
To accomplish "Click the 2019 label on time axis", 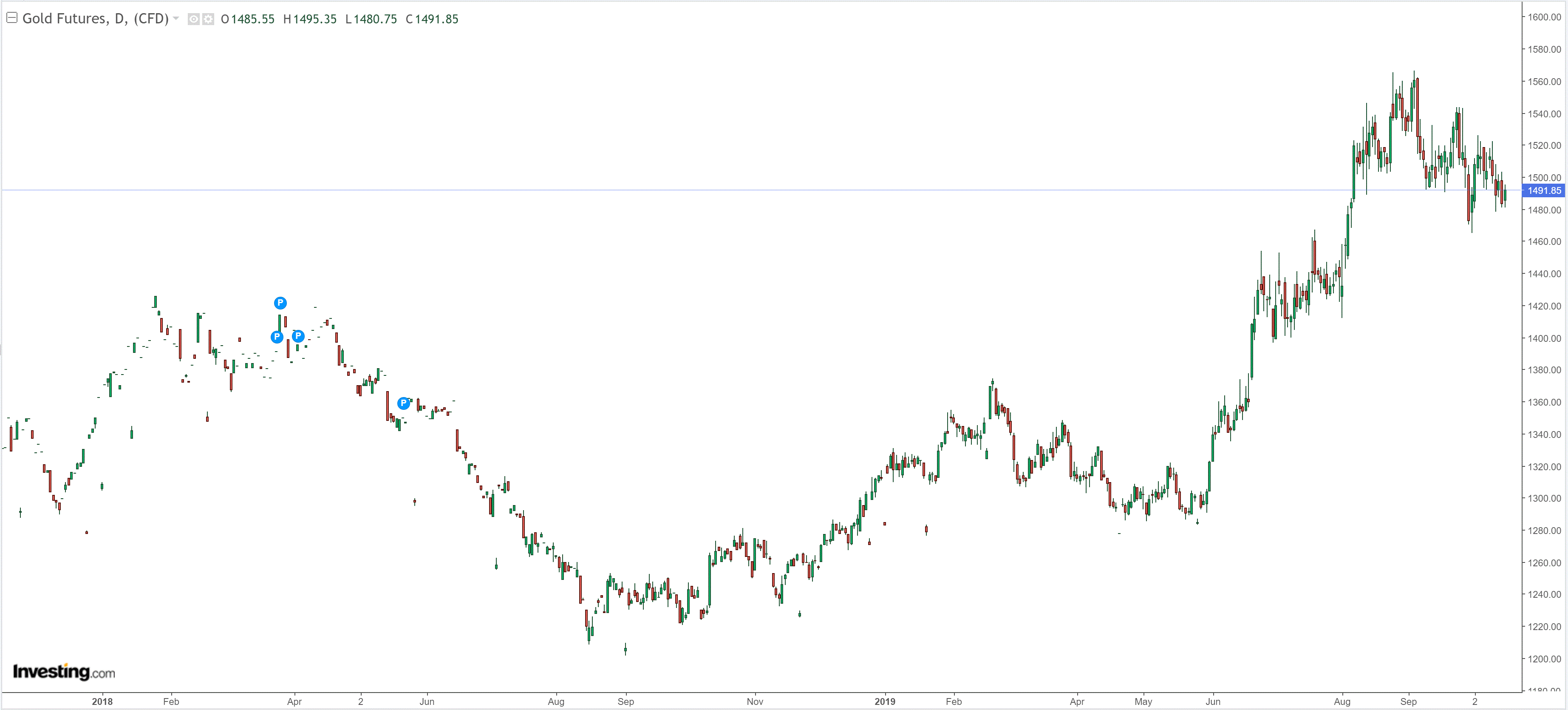I will pos(884,701).
